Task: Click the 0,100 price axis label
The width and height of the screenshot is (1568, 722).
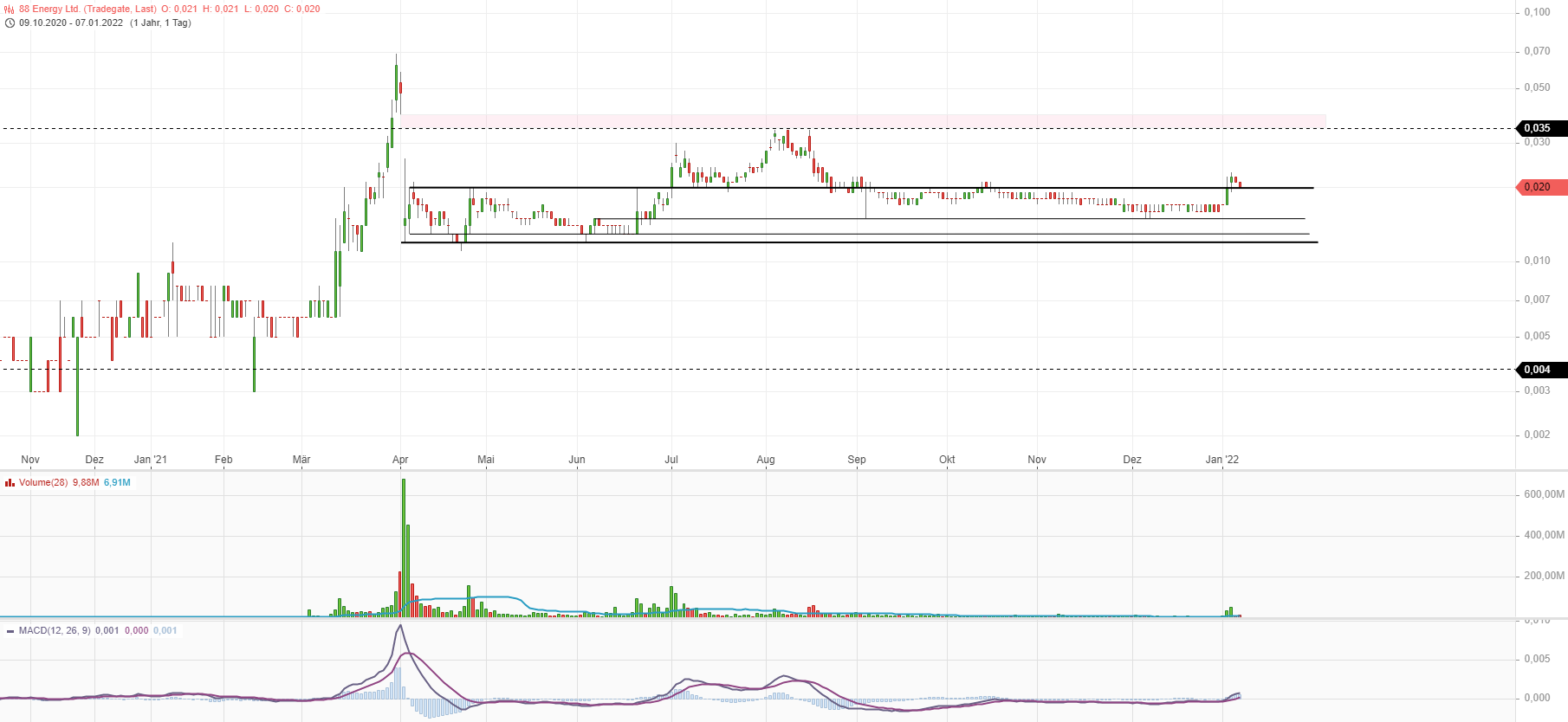Action: coord(1538,12)
